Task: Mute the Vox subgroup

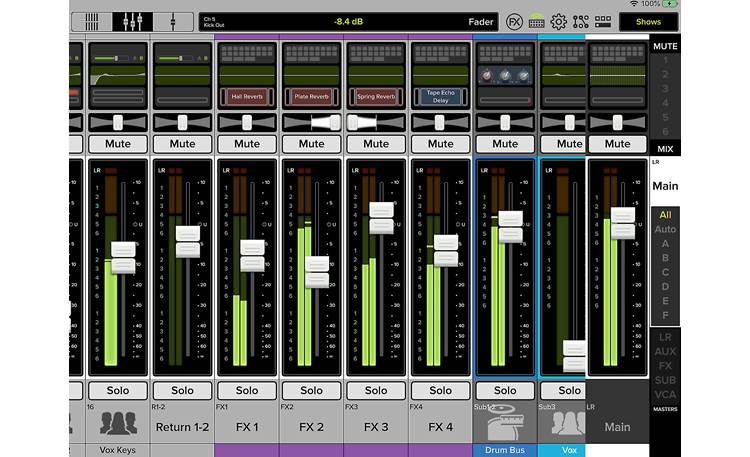Action: (x=563, y=144)
